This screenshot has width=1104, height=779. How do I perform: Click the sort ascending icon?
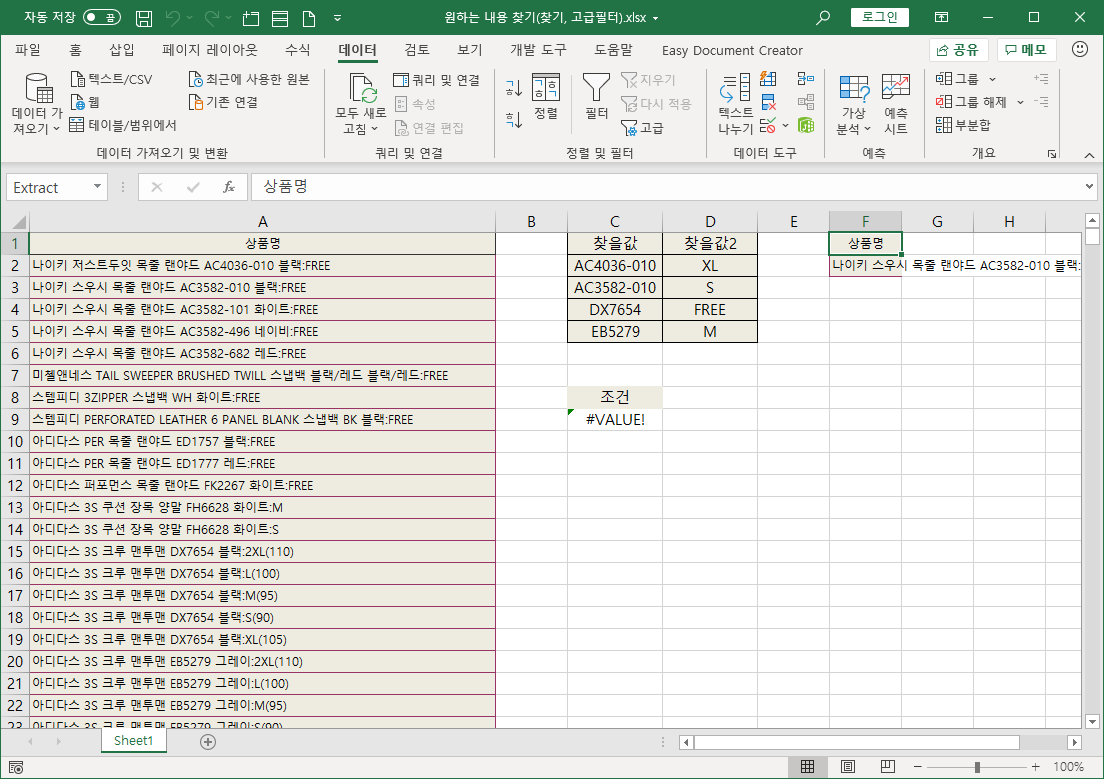click(514, 88)
